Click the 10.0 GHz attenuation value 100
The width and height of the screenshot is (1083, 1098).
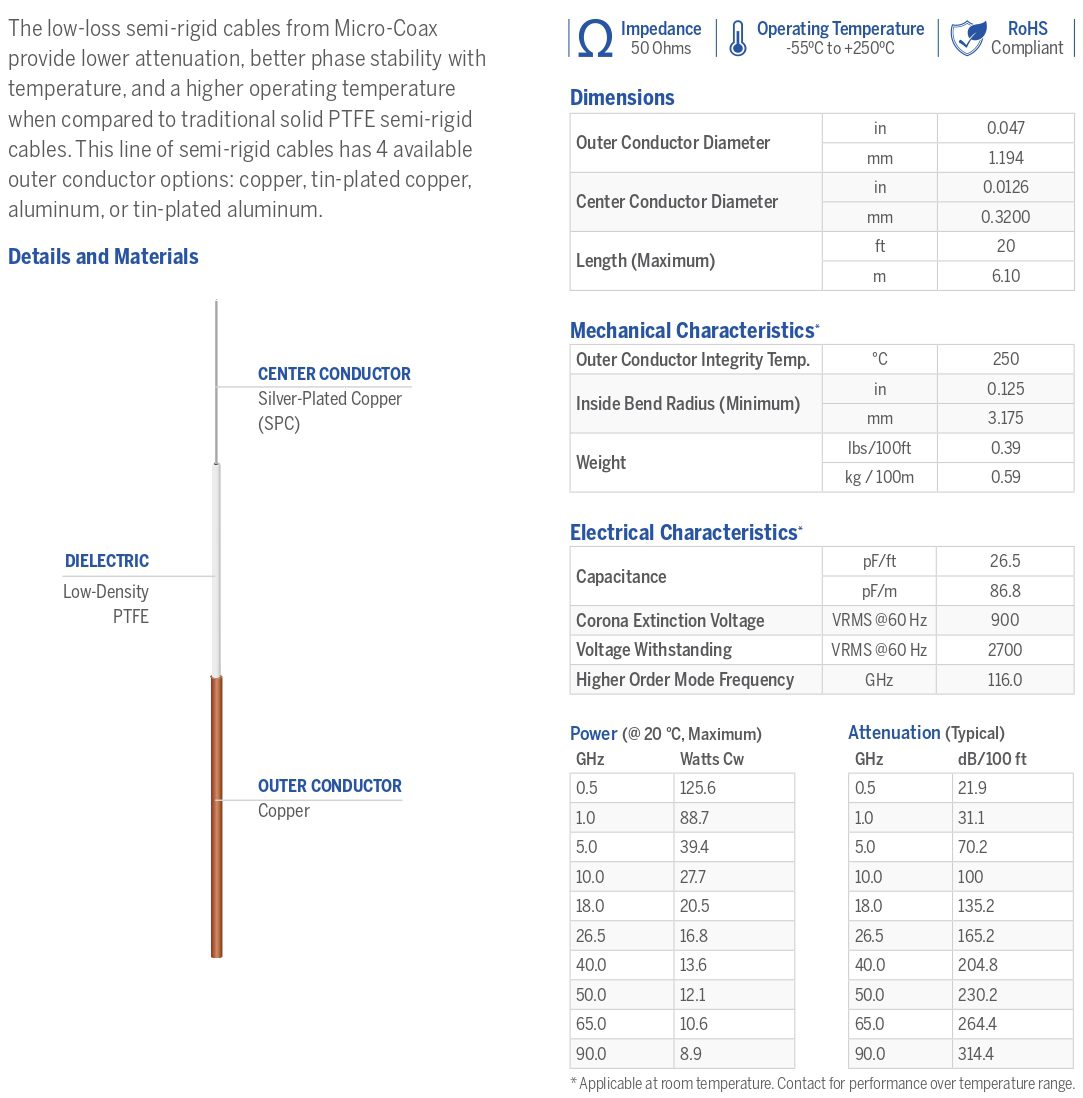click(x=970, y=877)
